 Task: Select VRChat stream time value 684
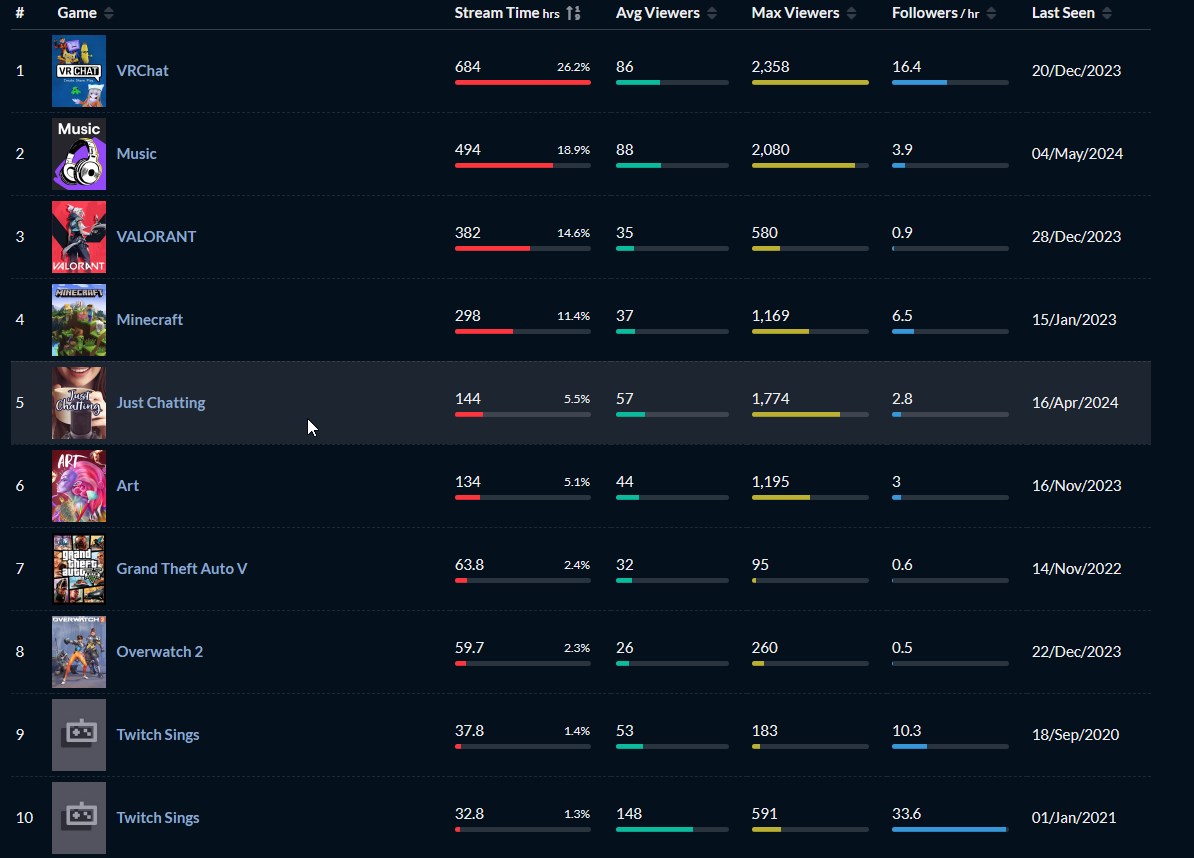click(x=468, y=67)
